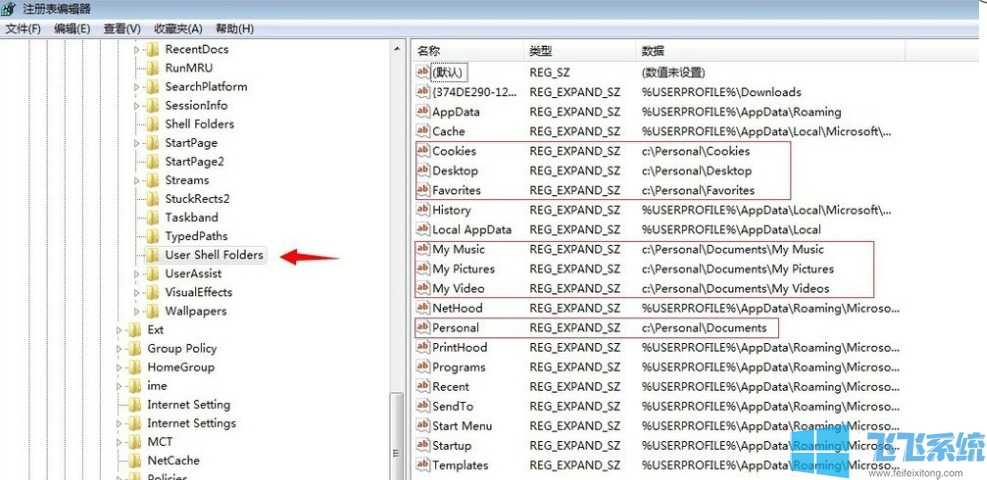Sort values by the 数据 column header

[x=770, y=51]
